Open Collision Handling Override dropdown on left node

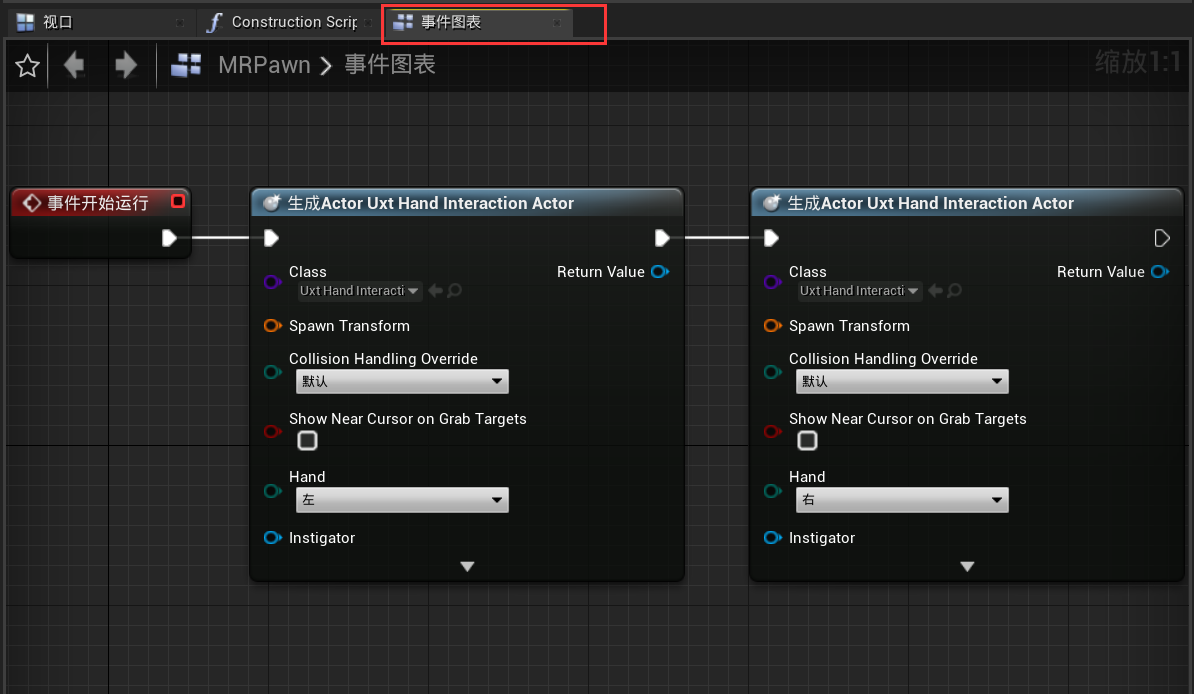402,381
